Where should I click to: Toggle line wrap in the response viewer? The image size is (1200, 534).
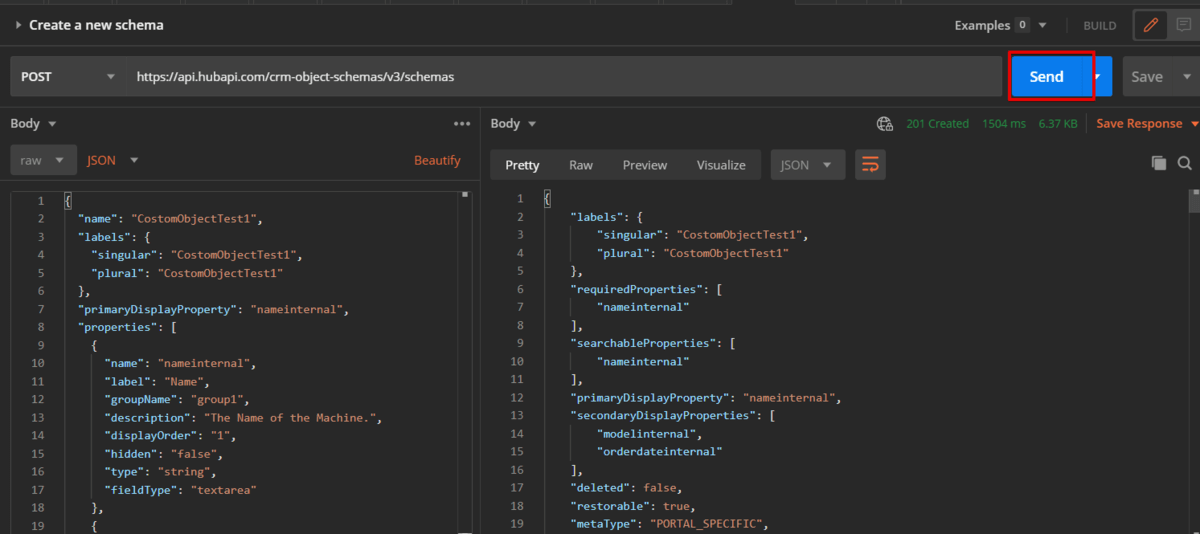coord(870,165)
